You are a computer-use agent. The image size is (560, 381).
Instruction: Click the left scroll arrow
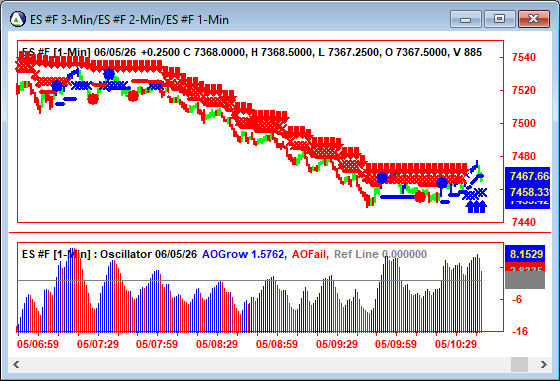pos(16,365)
